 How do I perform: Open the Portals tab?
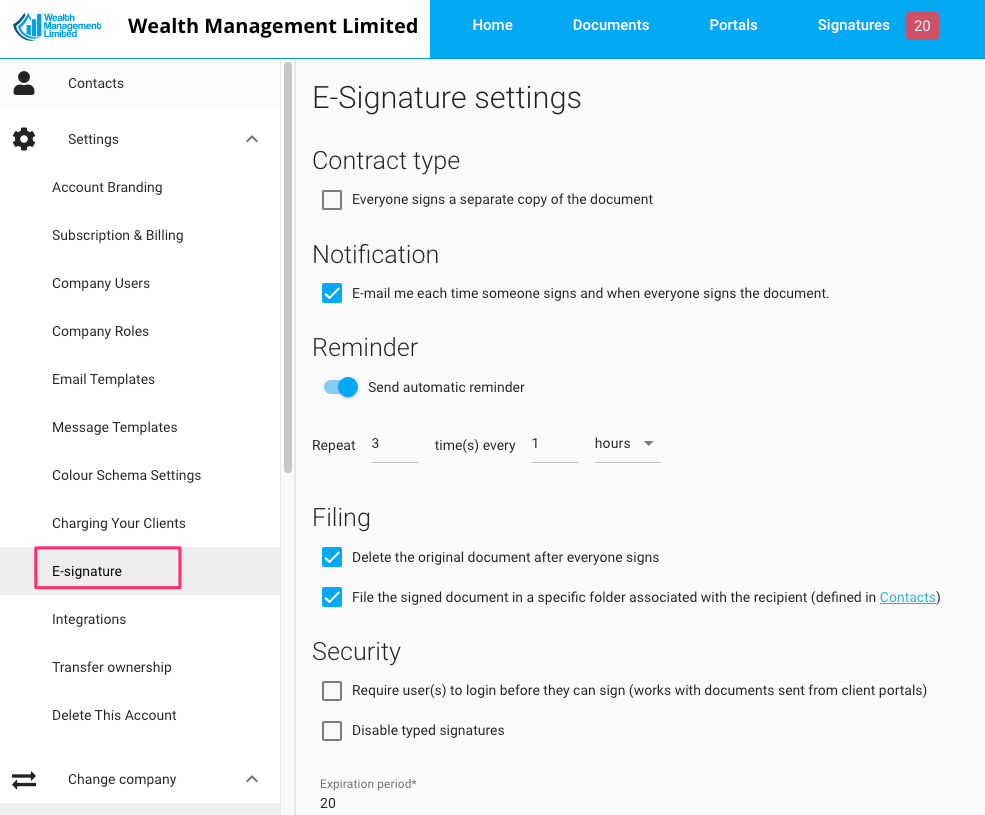733,26
